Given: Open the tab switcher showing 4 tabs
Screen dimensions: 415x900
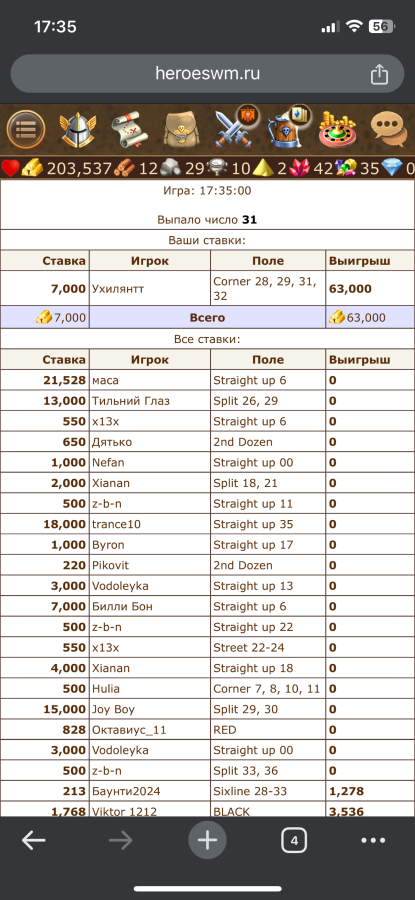Looking at the screenshot, I should coord(294,841).
